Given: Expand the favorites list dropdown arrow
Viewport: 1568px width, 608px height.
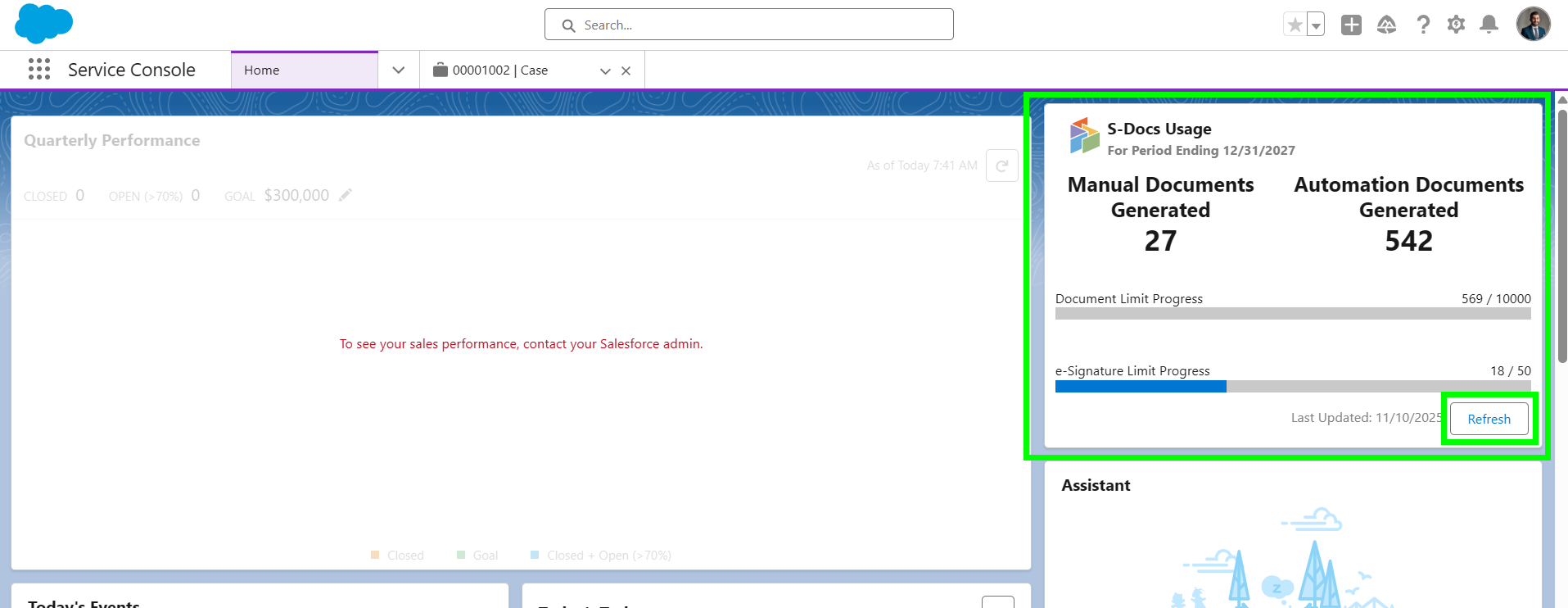Looking at the screenshot, I should 1316,25.
